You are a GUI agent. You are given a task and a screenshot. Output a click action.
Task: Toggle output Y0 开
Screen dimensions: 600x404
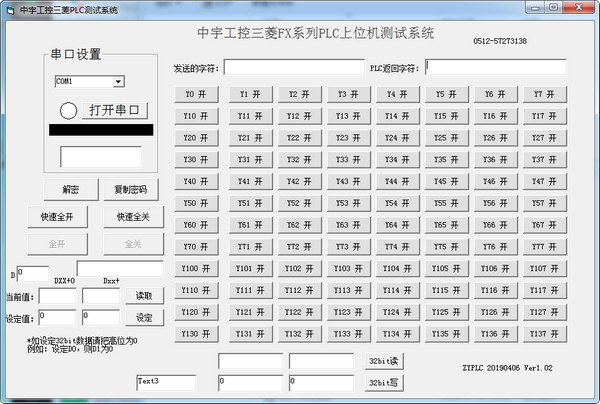click(x=196, y=94)
